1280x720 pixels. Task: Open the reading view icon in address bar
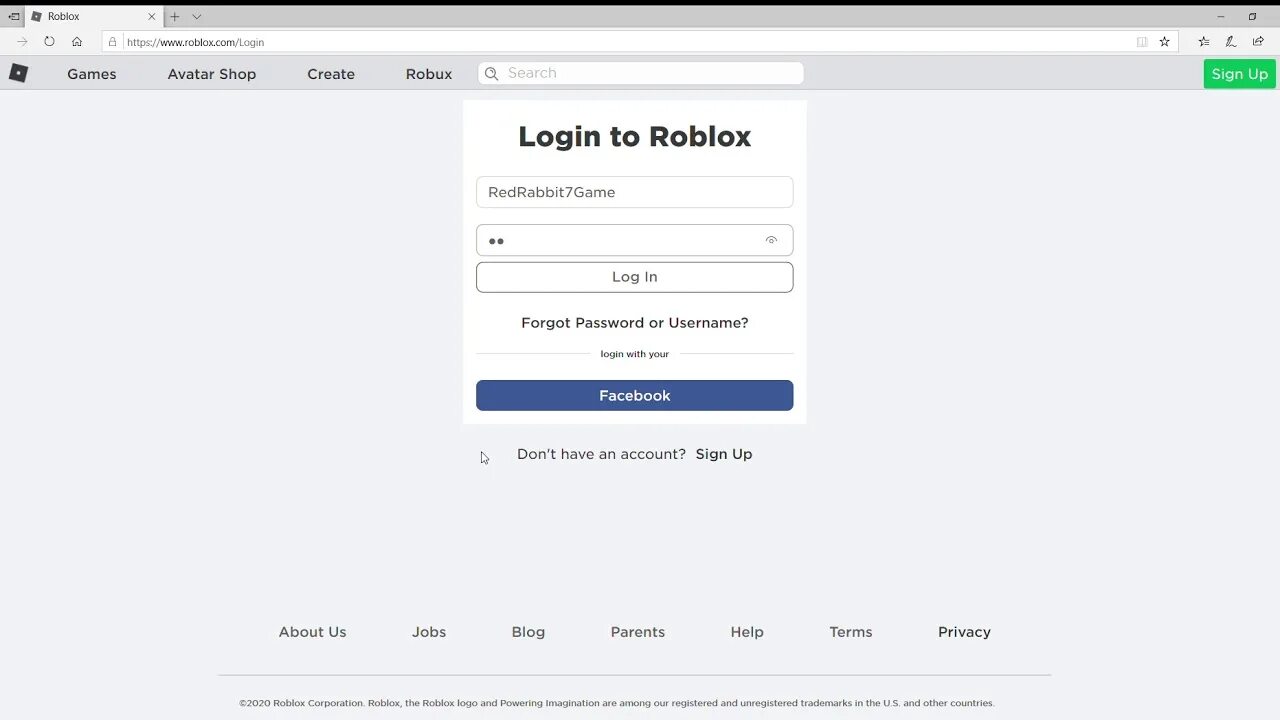(1142, 42)
